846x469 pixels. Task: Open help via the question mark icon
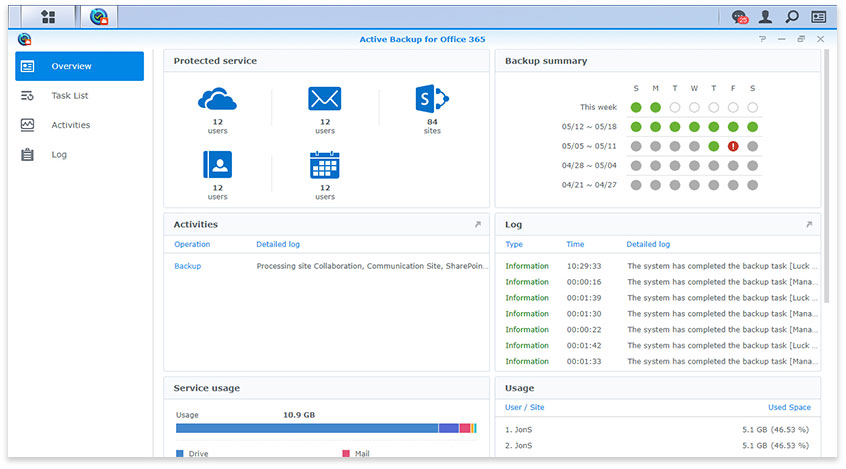(762, 39)
